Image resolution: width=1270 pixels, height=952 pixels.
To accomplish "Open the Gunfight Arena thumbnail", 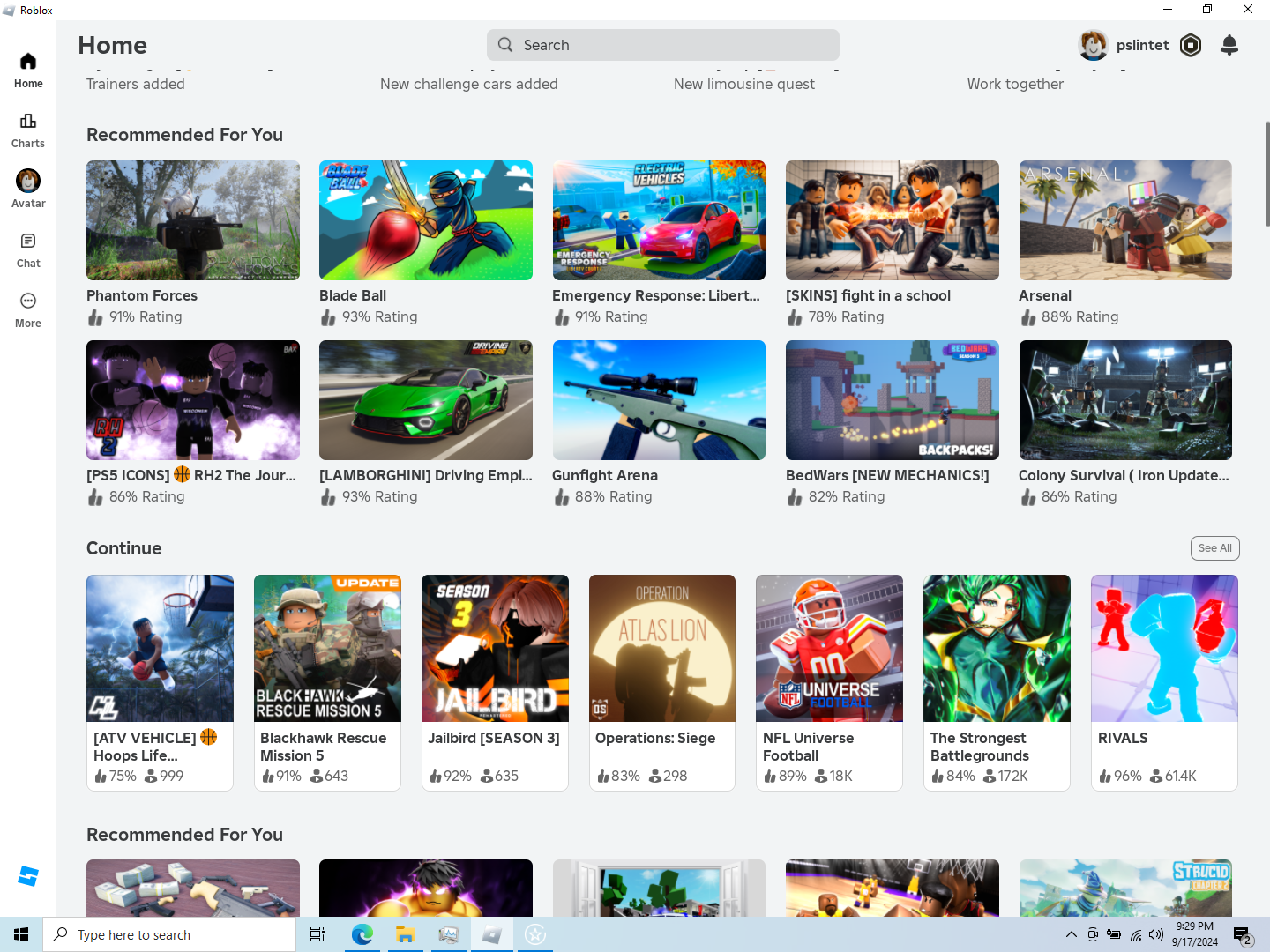I will click(x=659, y=400).
